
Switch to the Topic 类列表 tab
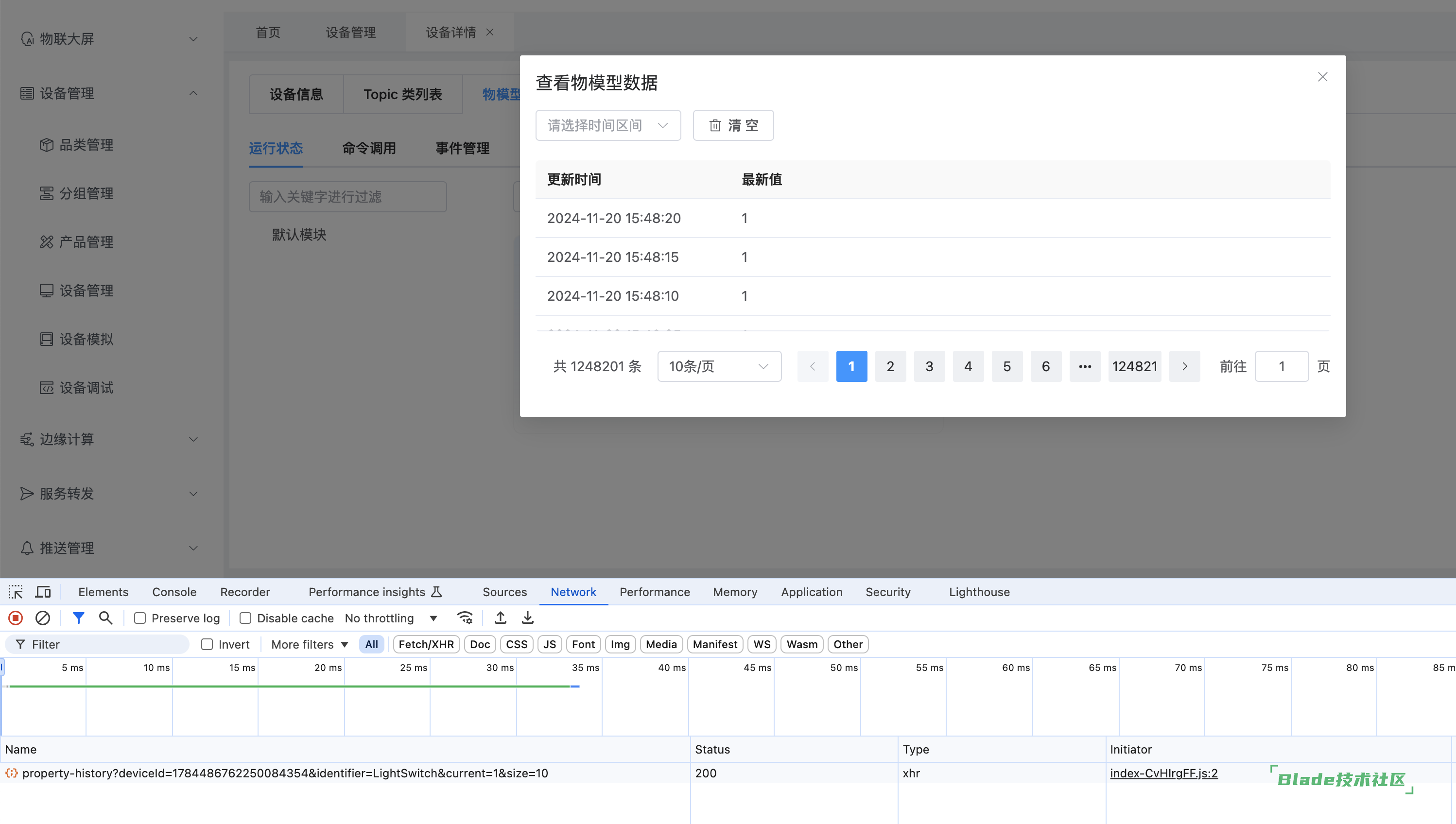coord(402,95)
